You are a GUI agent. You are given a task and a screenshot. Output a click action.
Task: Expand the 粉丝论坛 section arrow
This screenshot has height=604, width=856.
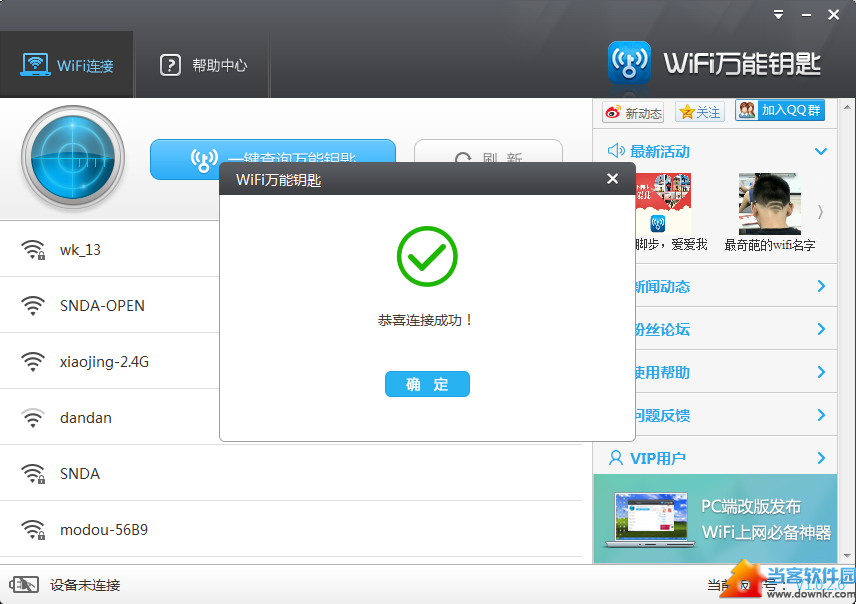[821, 329]
